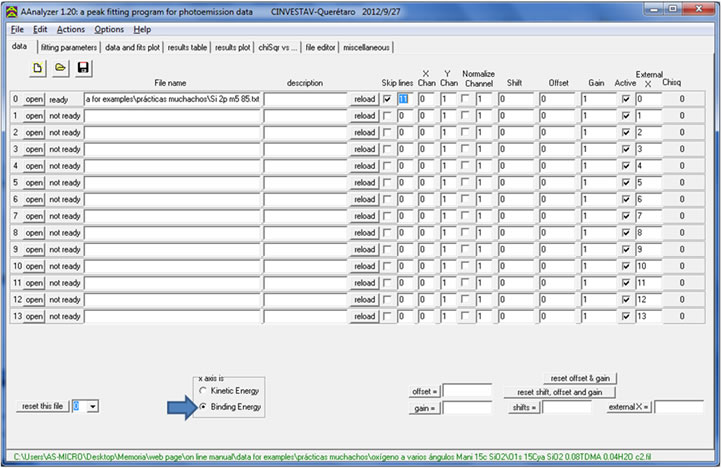Uncheck the Active checkbox for row 3
This screenshot has width=721, height=468.
[x=626, y=149]
